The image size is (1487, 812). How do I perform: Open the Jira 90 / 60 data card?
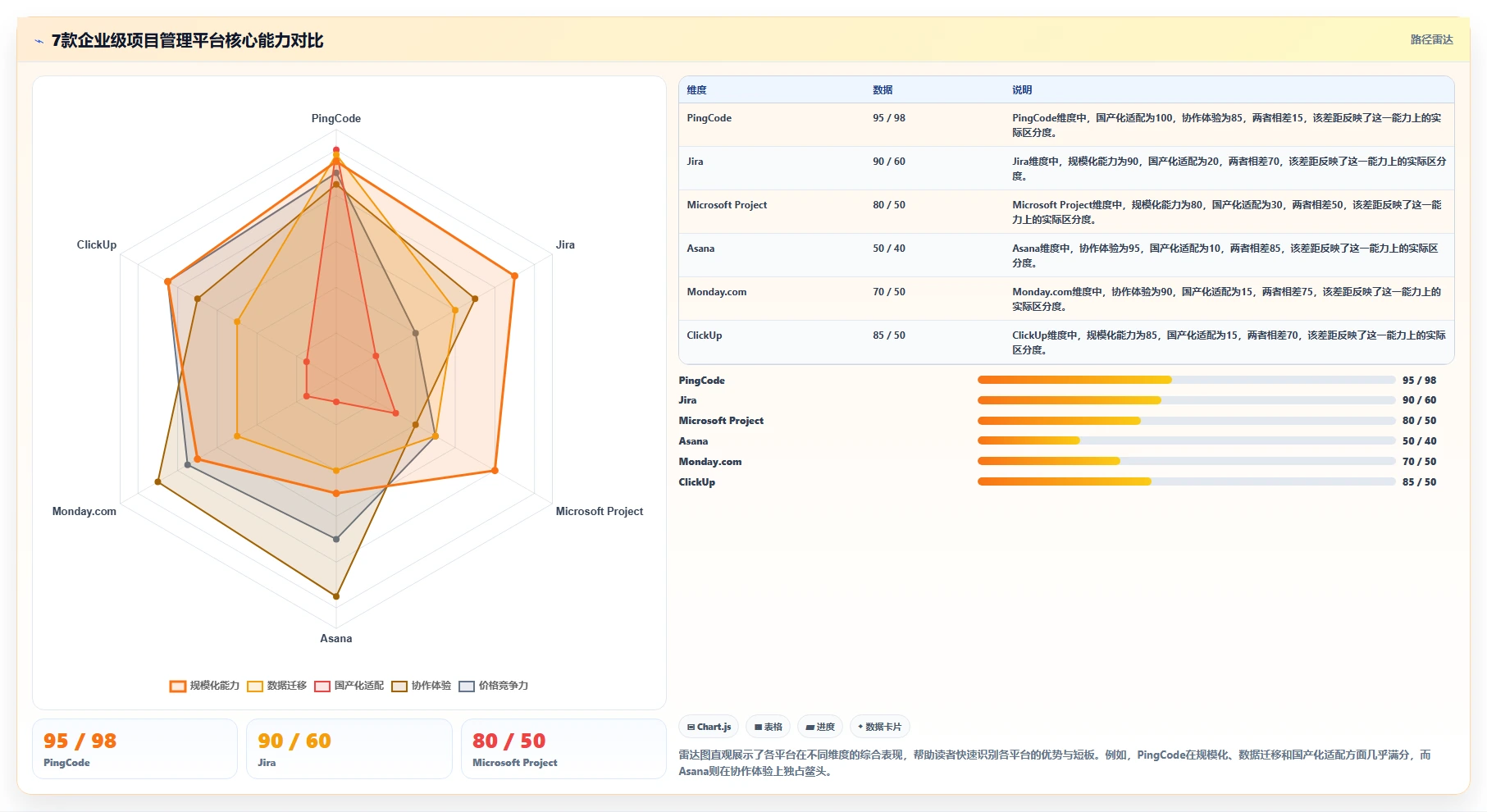pyautogui.click(x=349, y=749)
